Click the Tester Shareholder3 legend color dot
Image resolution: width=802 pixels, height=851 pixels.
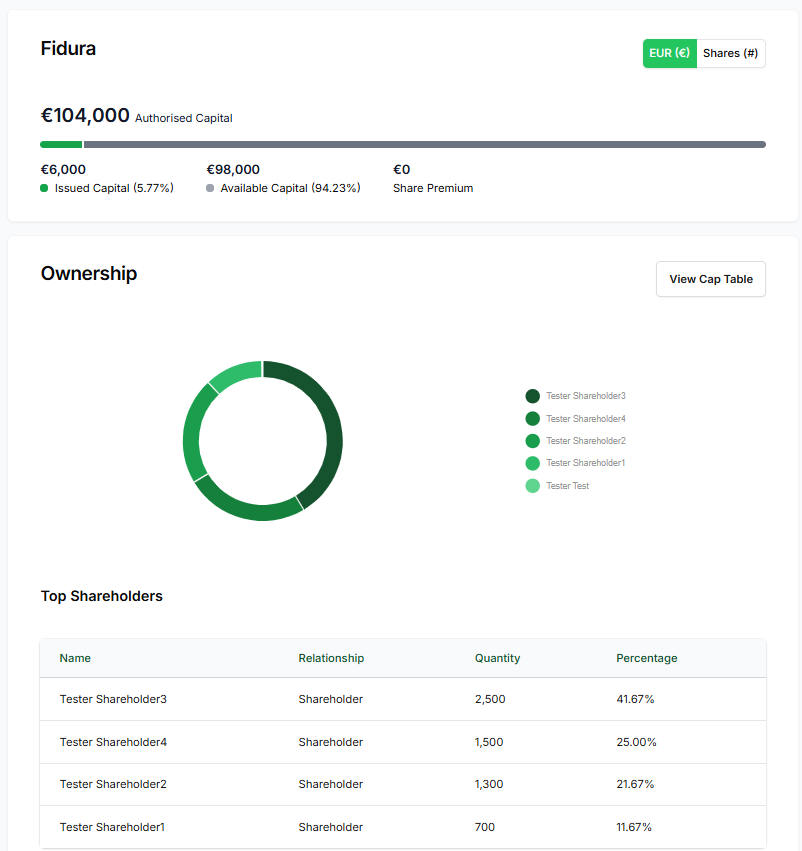[532, 396]
